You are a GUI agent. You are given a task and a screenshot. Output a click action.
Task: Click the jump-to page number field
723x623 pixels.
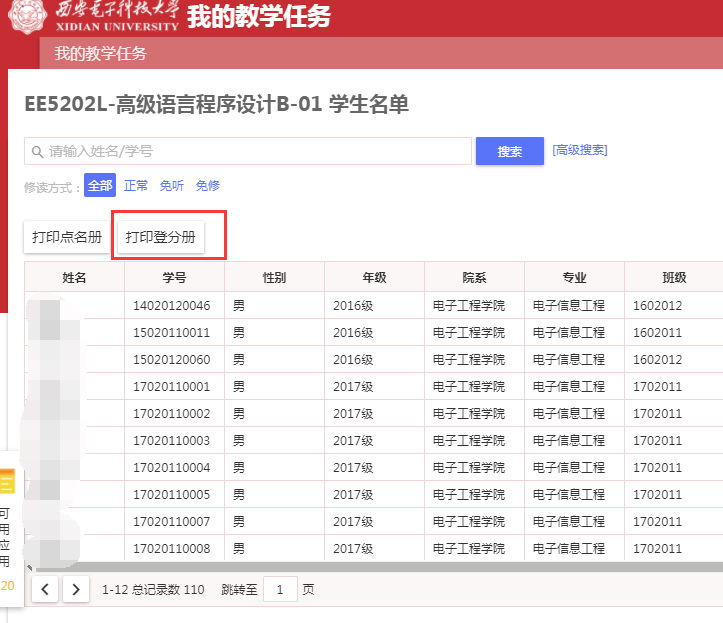(280, 589)
